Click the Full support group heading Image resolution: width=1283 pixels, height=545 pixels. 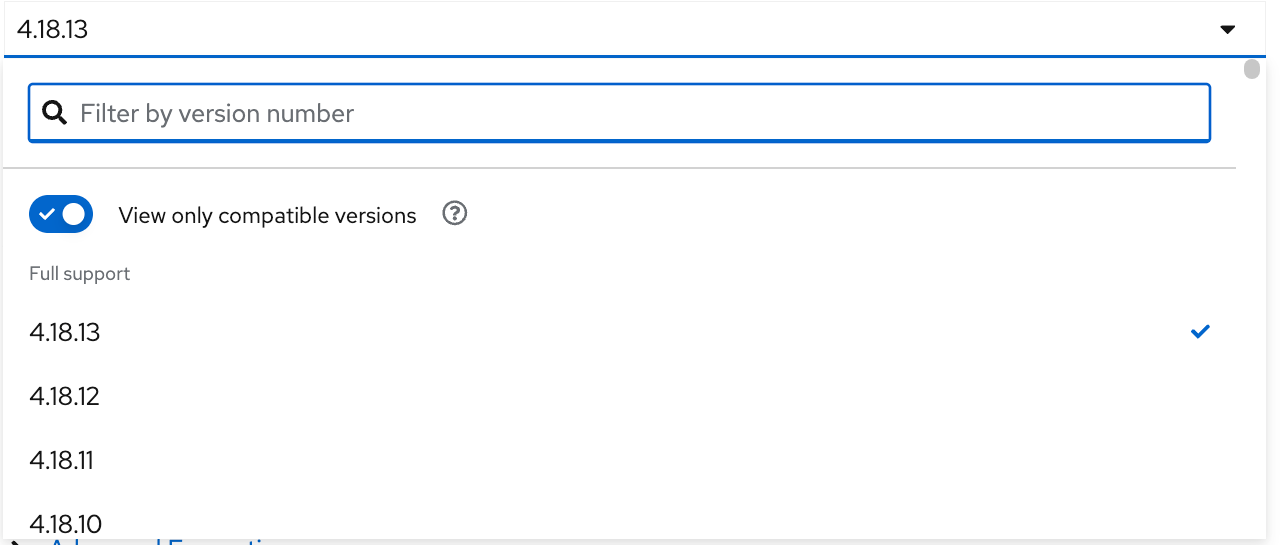click(x=80, y=273)
